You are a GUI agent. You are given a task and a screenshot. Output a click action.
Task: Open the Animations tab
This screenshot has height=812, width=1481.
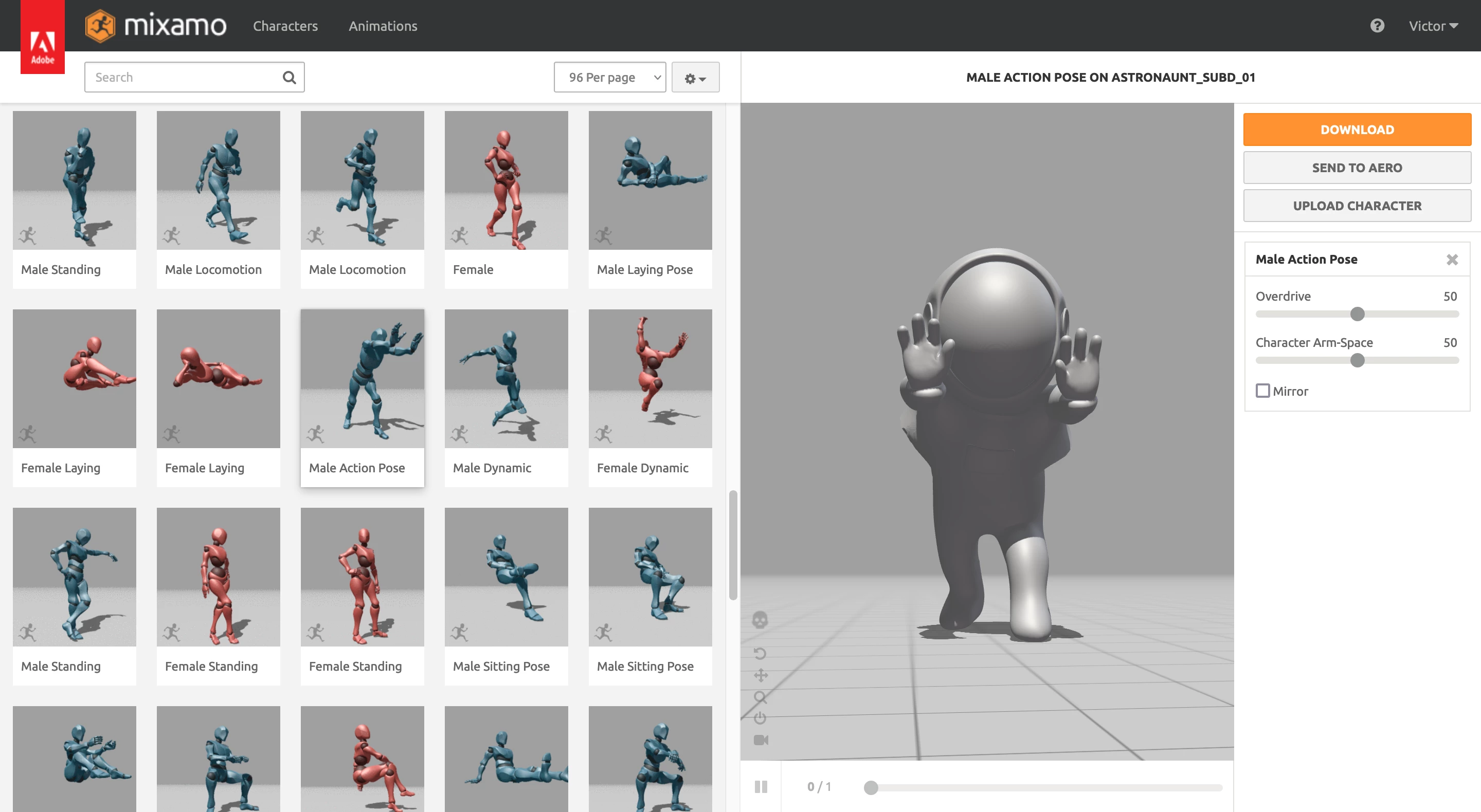tap(383, 26)
